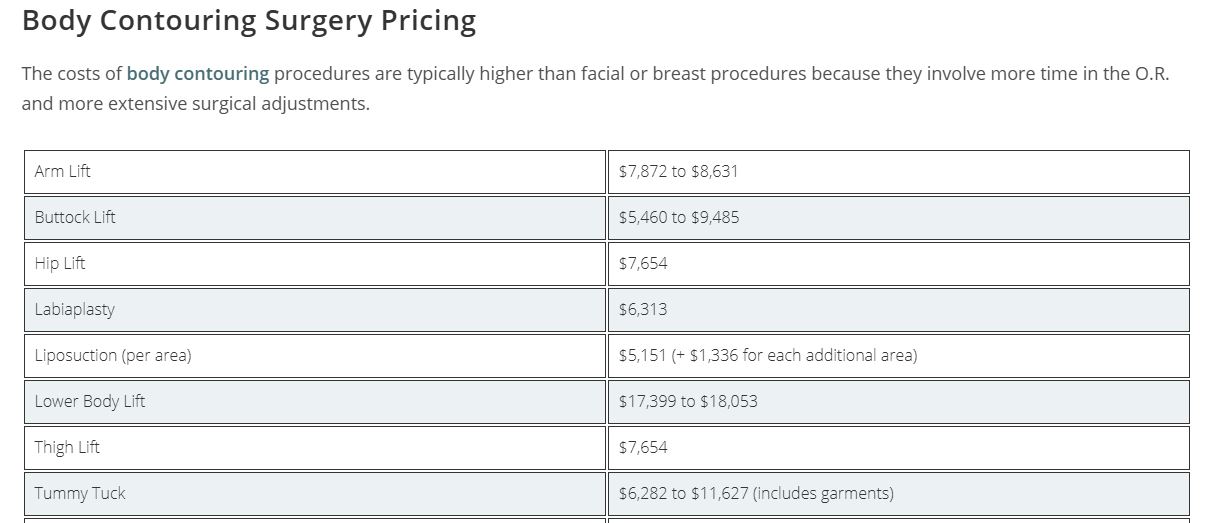The image size is (1212, 523).
Task: Select the Tummy Tuck table cell
Action: [315, 494]
